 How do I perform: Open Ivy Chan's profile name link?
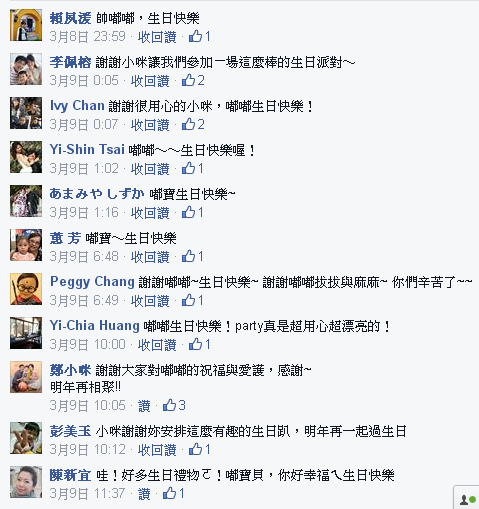coord(77,106)
